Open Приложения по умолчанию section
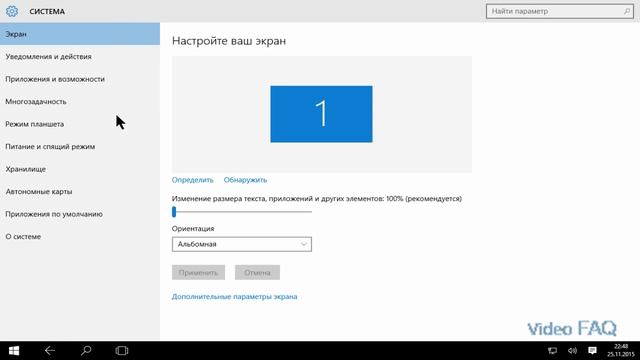The height and width of the screenshot is (360, 640). [x=80, y=214]
